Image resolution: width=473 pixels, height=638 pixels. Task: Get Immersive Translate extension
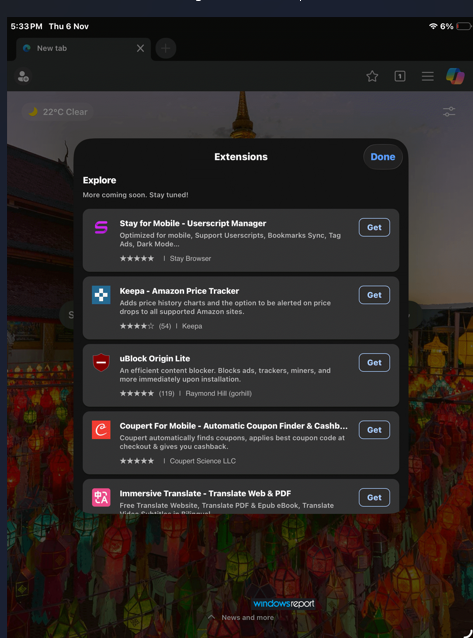click(374, 498)
